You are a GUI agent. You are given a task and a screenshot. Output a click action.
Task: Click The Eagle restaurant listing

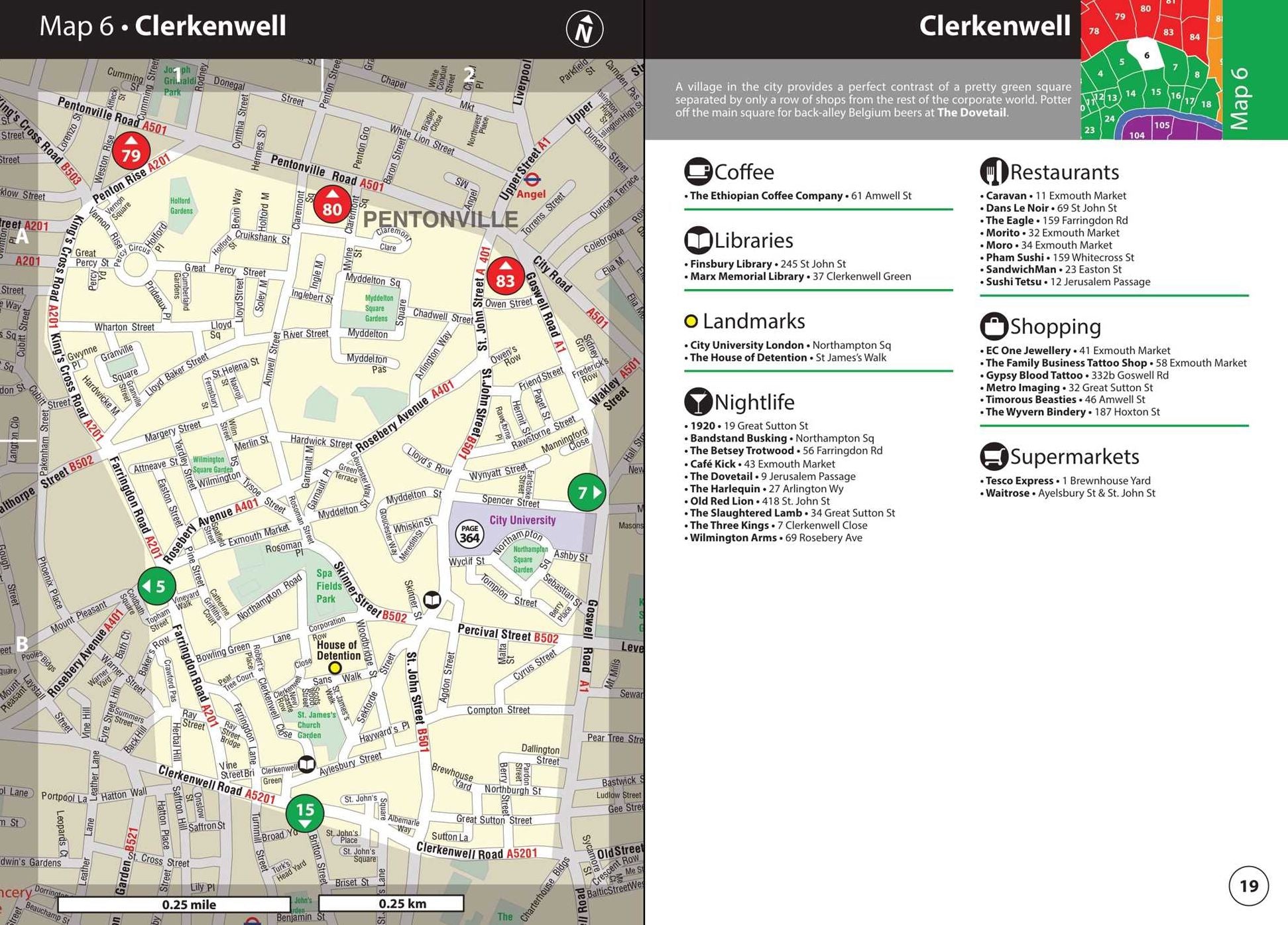(x=1054, y=220)
